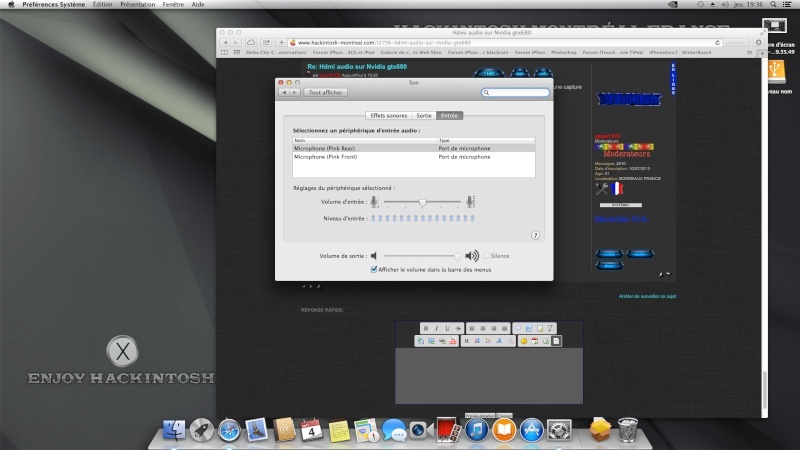
Task: Click Strikethrough in the forum reply editor
Action: pos(458,329)
